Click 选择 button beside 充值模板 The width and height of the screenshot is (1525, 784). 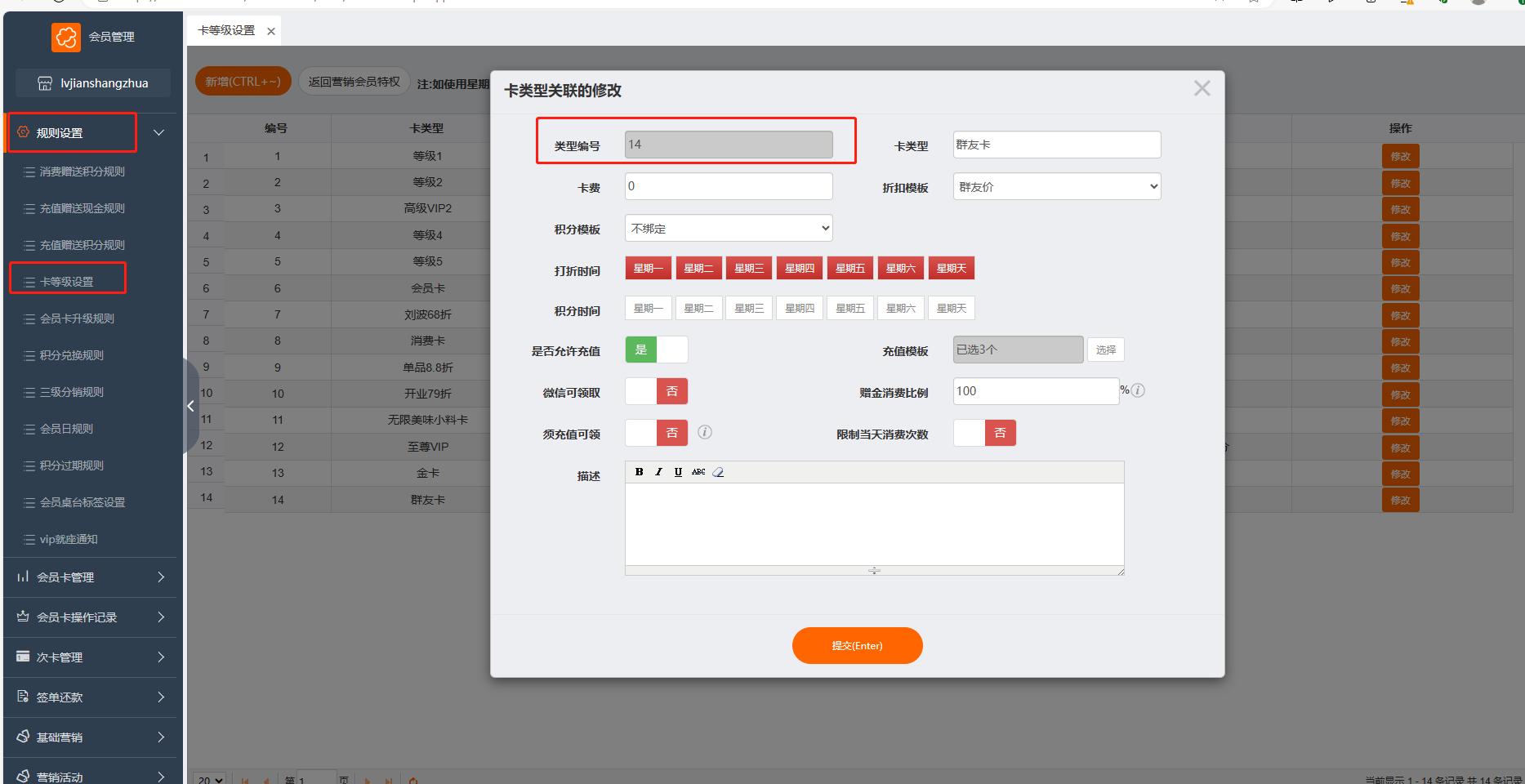(1106, 350)
